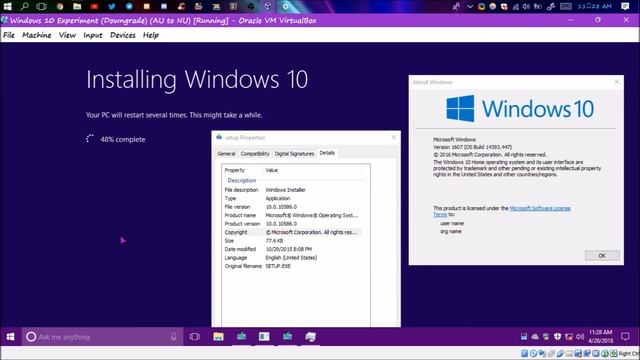The width and height of the screenshot is (640, 360).
Task: Click the host volume icon in the top tray
Action: (x=527, y=6)
